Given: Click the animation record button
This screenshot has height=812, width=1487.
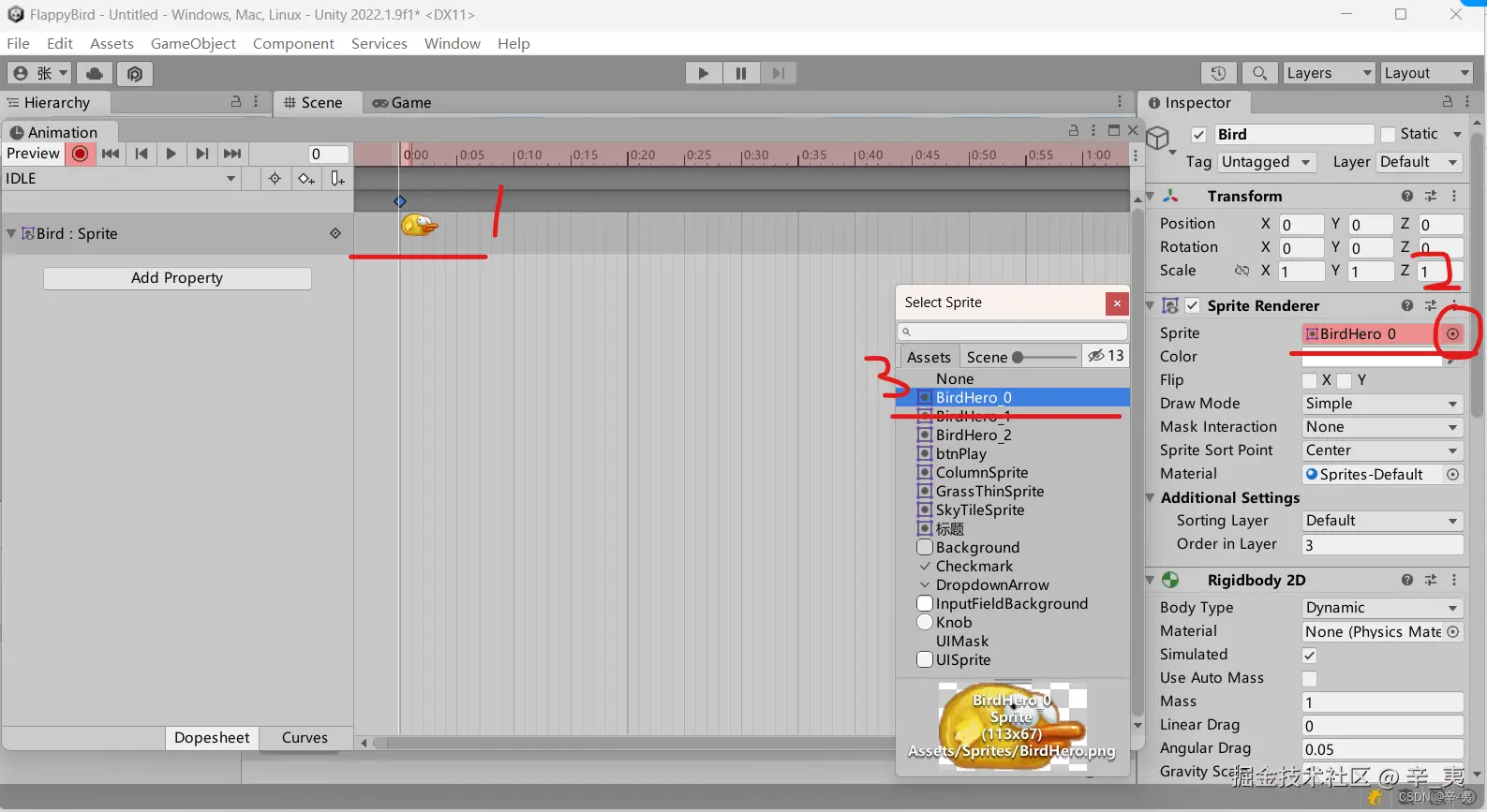Looking at the screenshot, I should point(81,154).
